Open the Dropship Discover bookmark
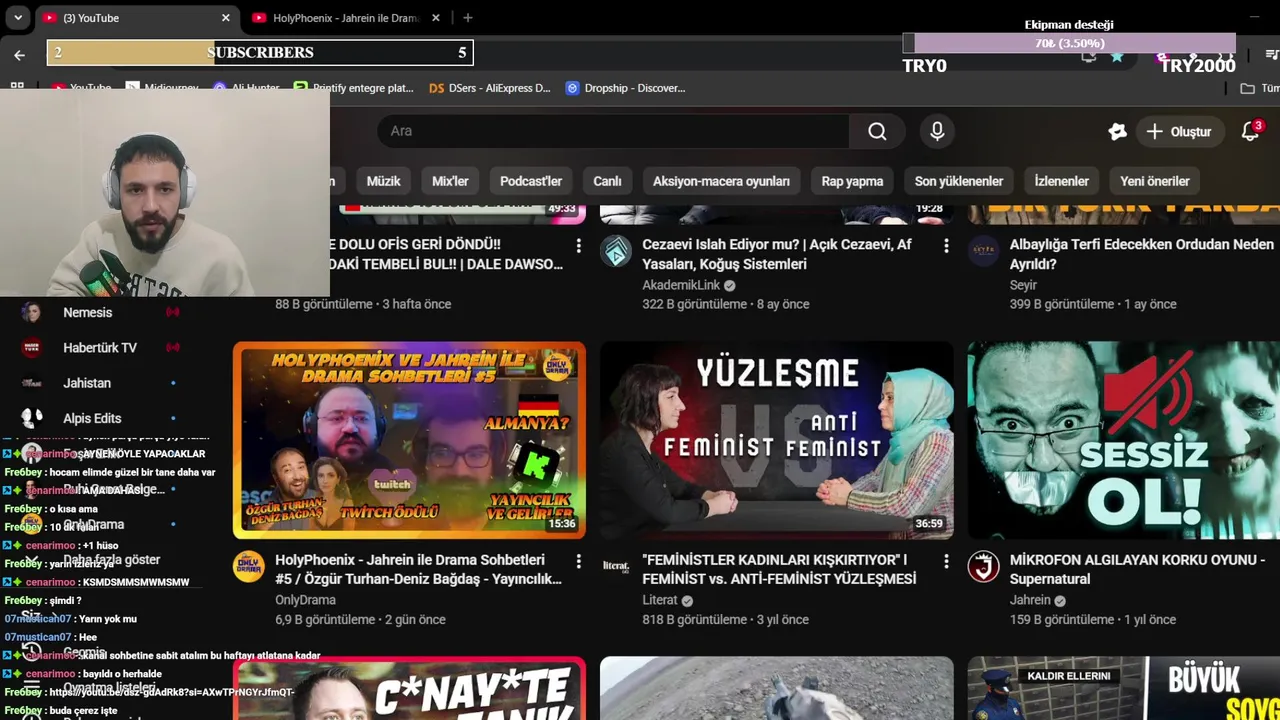The image size is (1280, 720). (x=626, y=88)
